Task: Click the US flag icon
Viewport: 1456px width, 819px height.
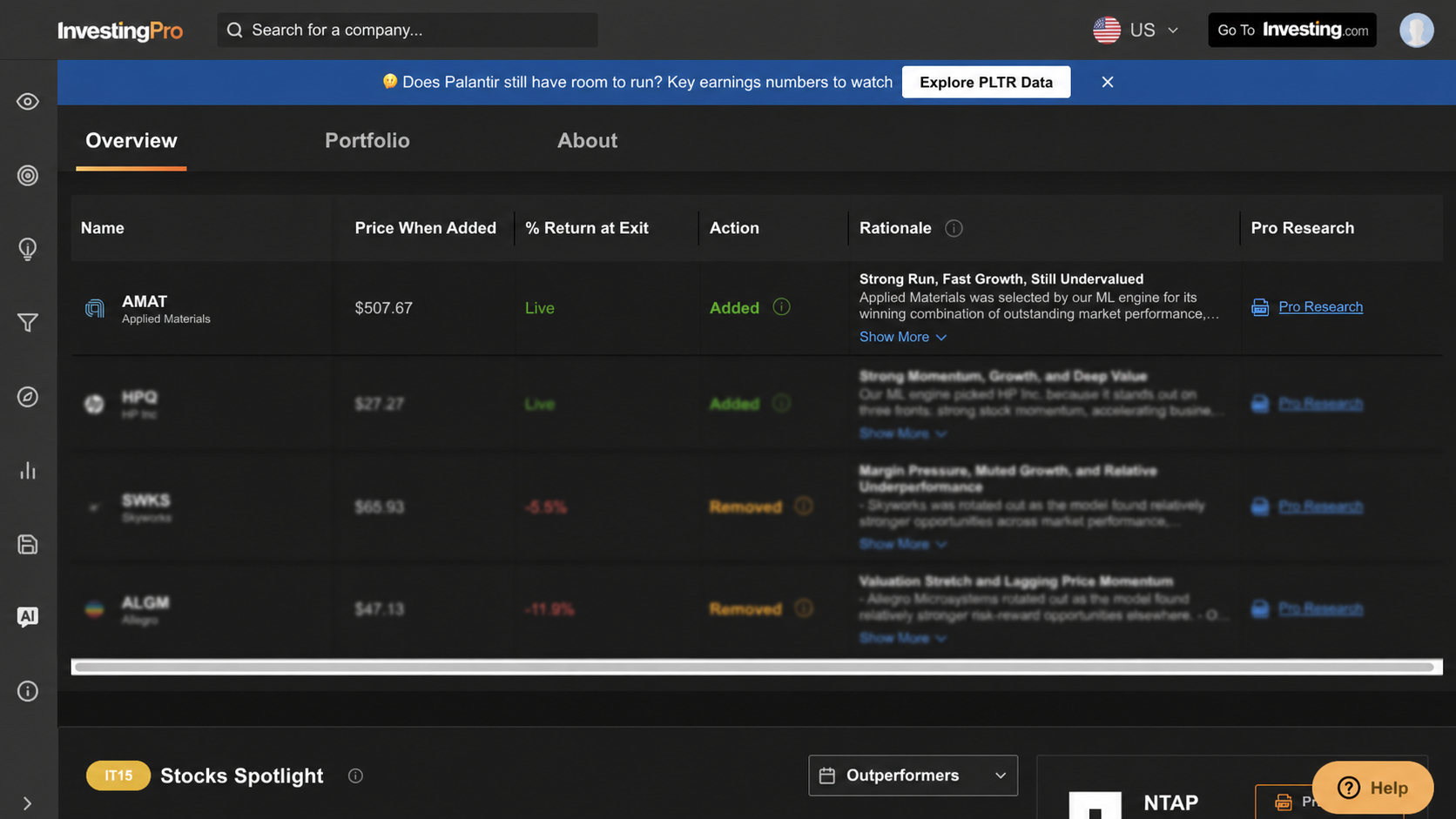Action: 1107,30
